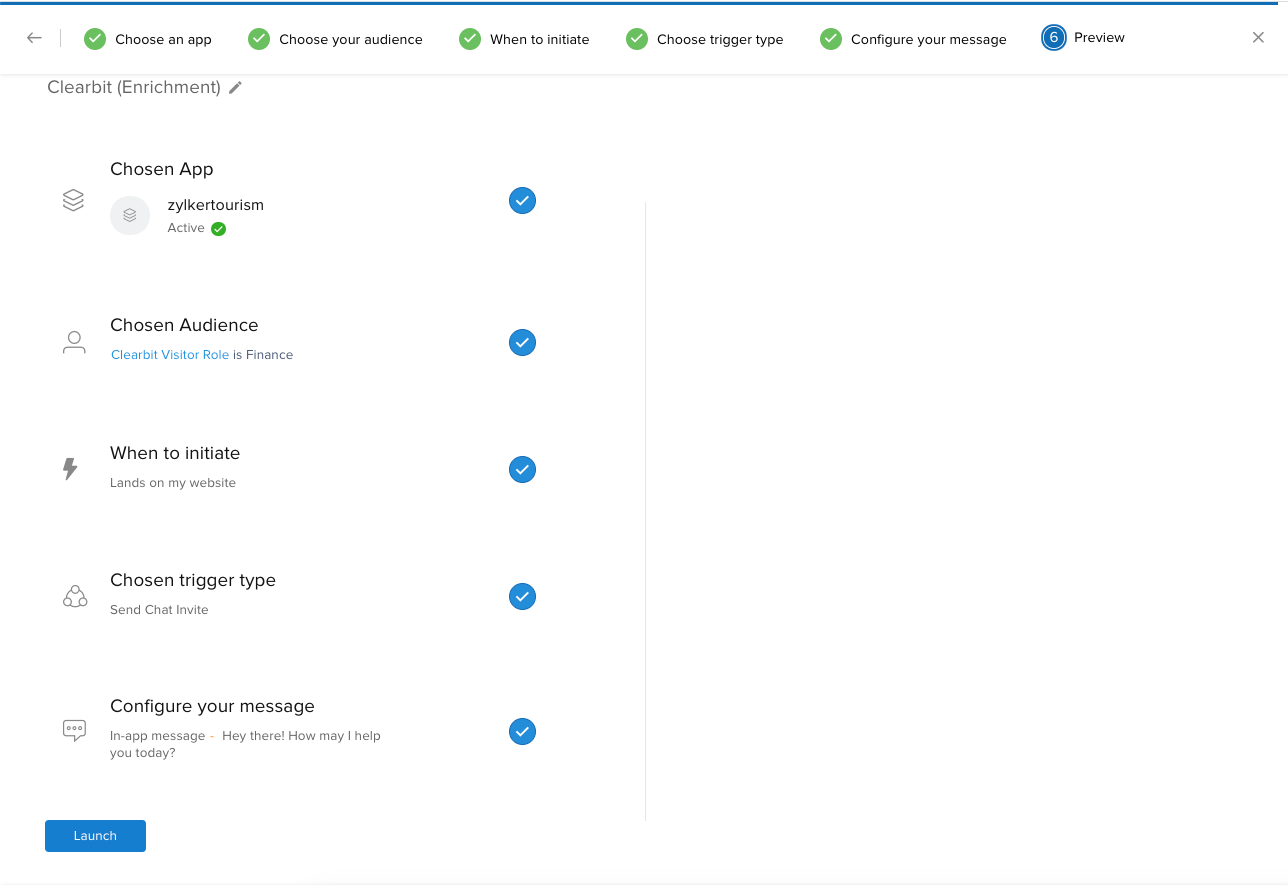This screenshot has height=885, width=1288.
Task: Open the Clearbit Visitor Role link
Action: click(x=170, y=355)
